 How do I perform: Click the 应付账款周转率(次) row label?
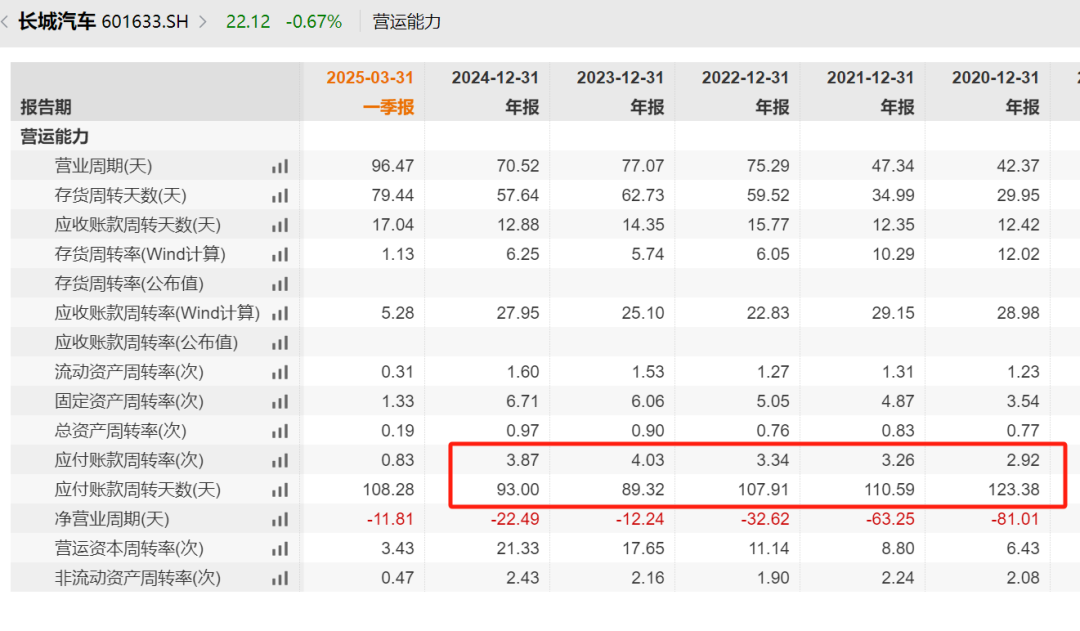129,460
